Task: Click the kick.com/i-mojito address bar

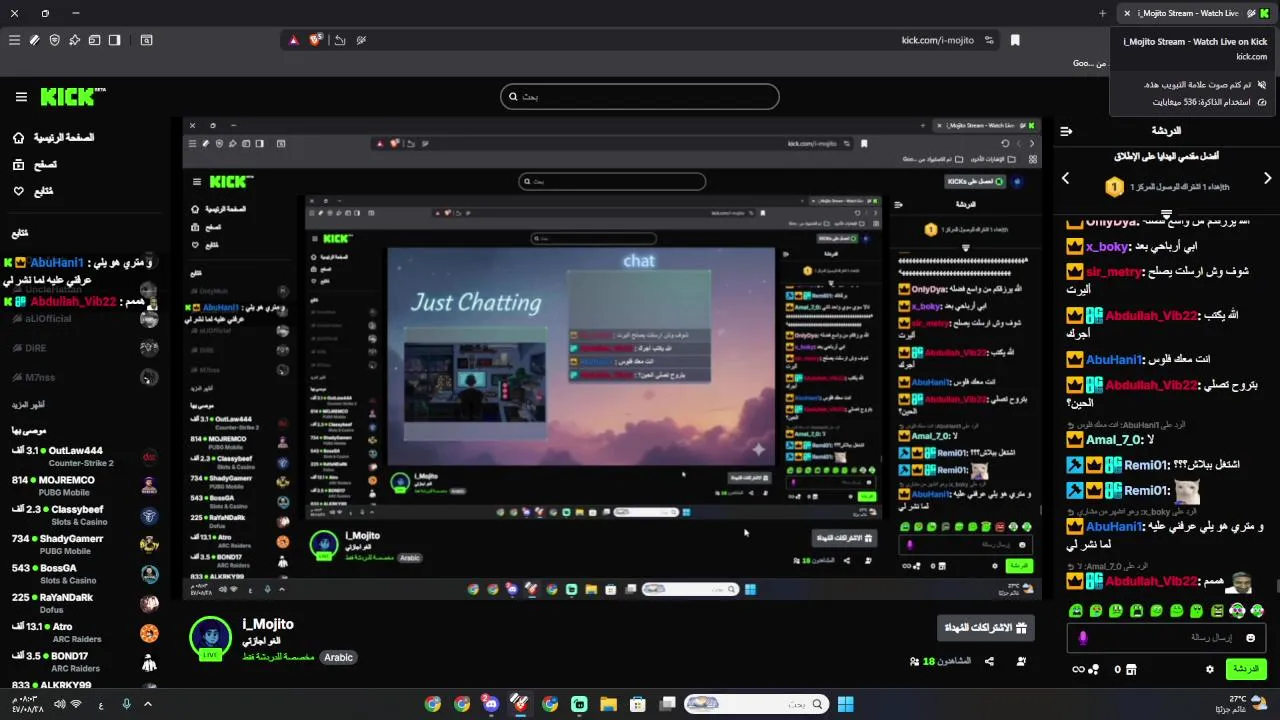Action: [640, 40]
